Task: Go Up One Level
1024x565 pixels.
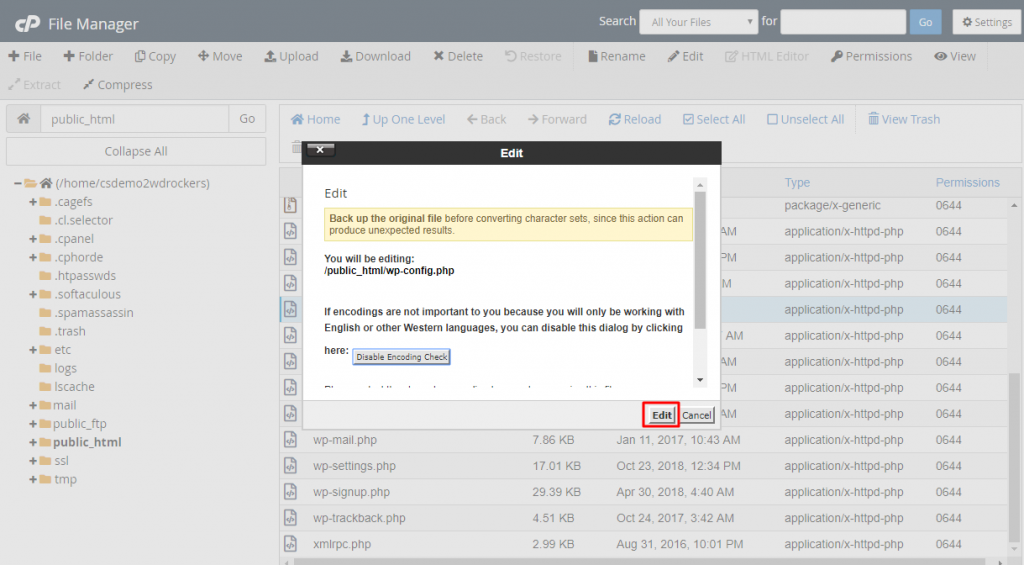Action: point(404,119)
